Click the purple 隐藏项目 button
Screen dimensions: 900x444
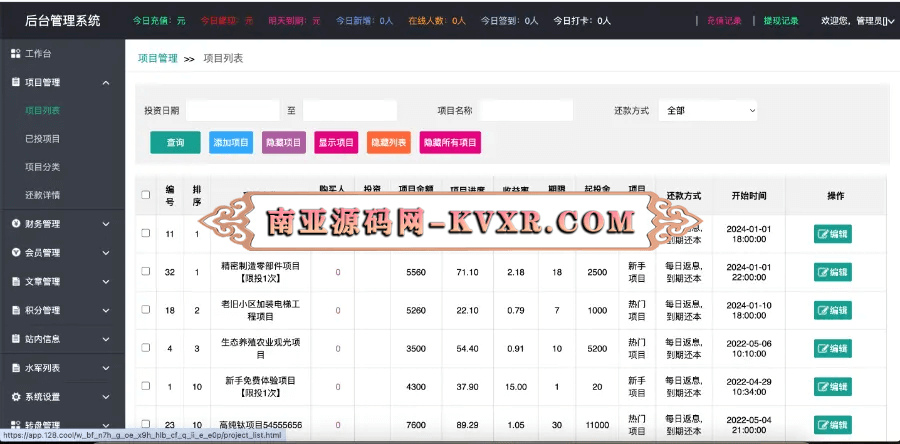(284, 143)
